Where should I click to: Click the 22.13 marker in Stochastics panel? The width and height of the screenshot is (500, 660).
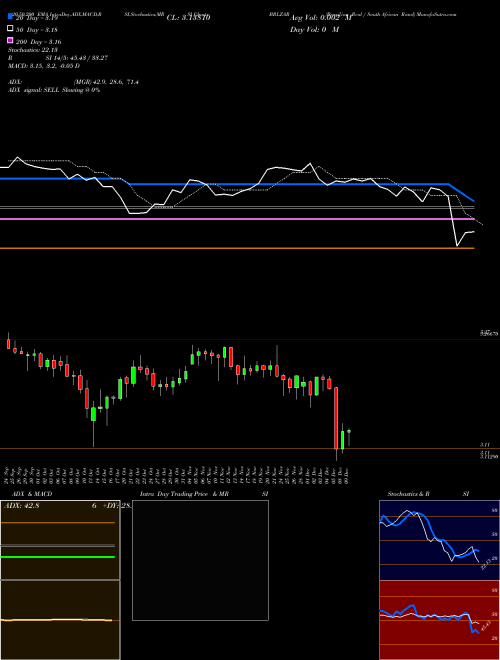click(x=486, y=564)
